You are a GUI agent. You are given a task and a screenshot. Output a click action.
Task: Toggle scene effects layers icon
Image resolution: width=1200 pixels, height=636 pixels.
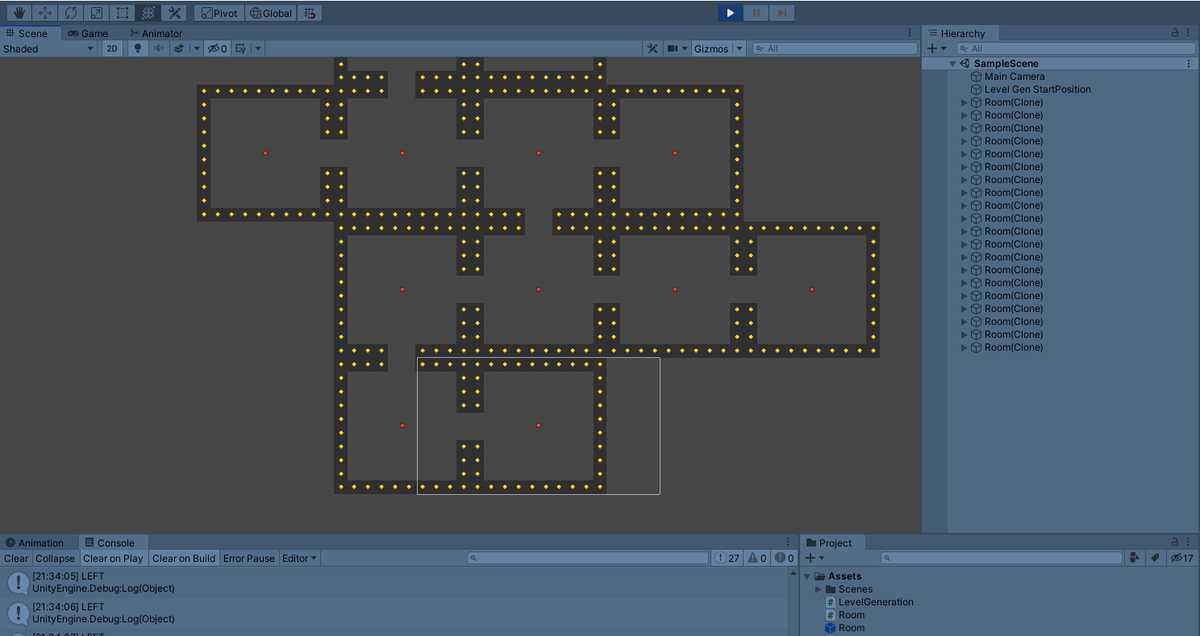(178, 48)
